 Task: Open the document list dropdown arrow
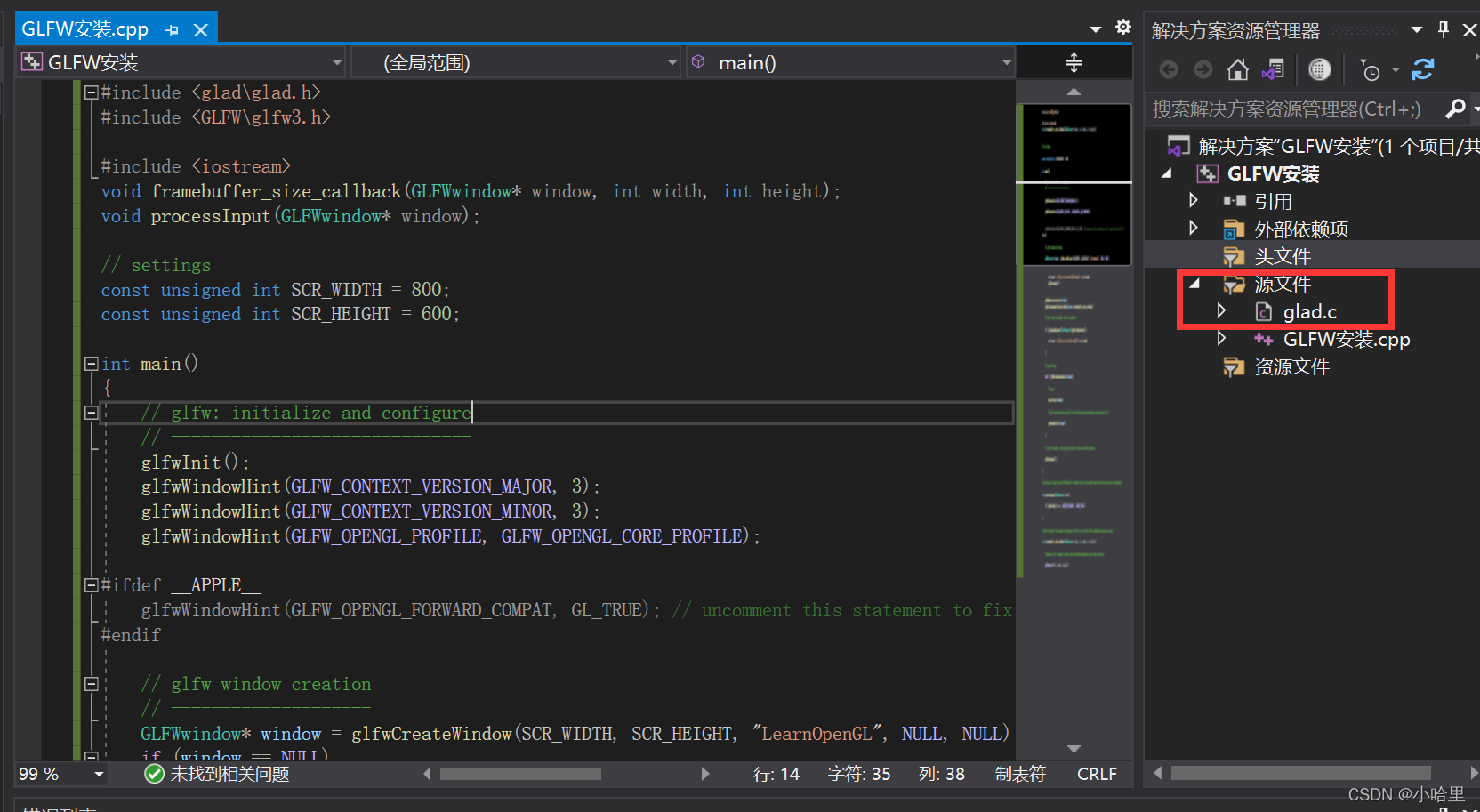click(1096, 28)
